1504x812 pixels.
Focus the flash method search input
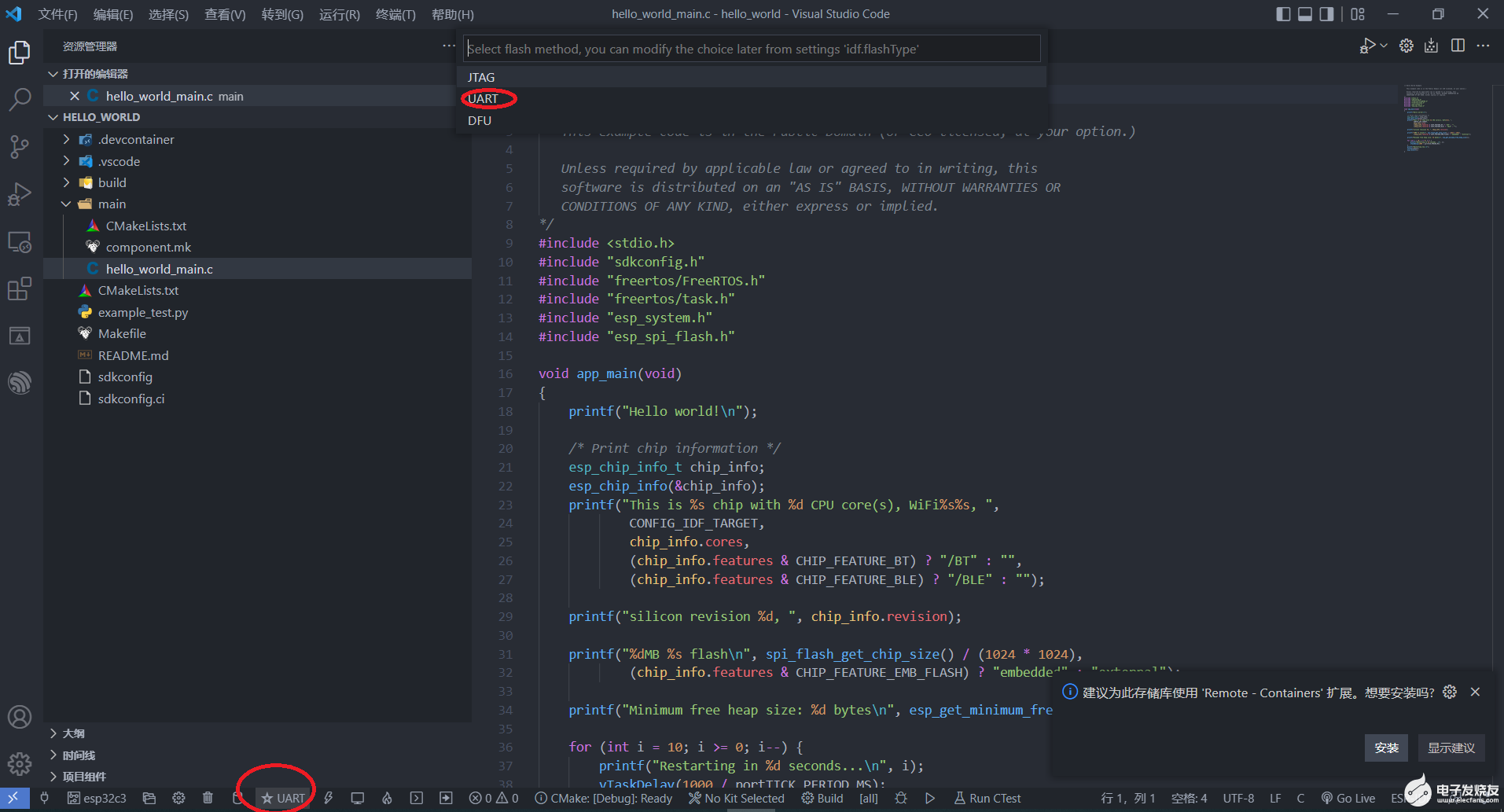[752, 49]
